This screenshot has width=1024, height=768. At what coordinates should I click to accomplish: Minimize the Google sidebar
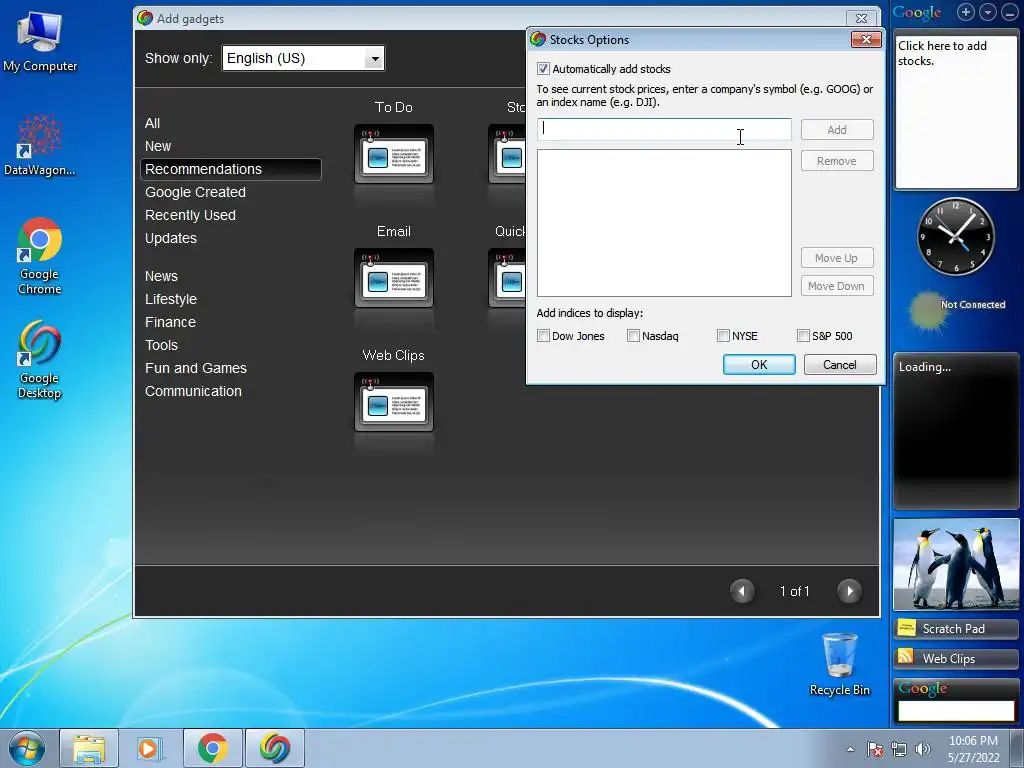click(x=1009, y=12)
